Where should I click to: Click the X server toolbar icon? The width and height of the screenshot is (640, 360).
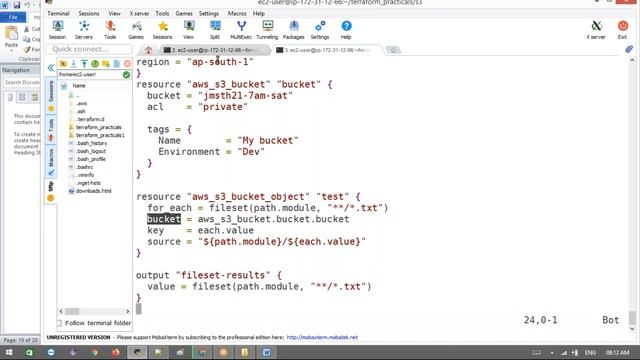596,30
